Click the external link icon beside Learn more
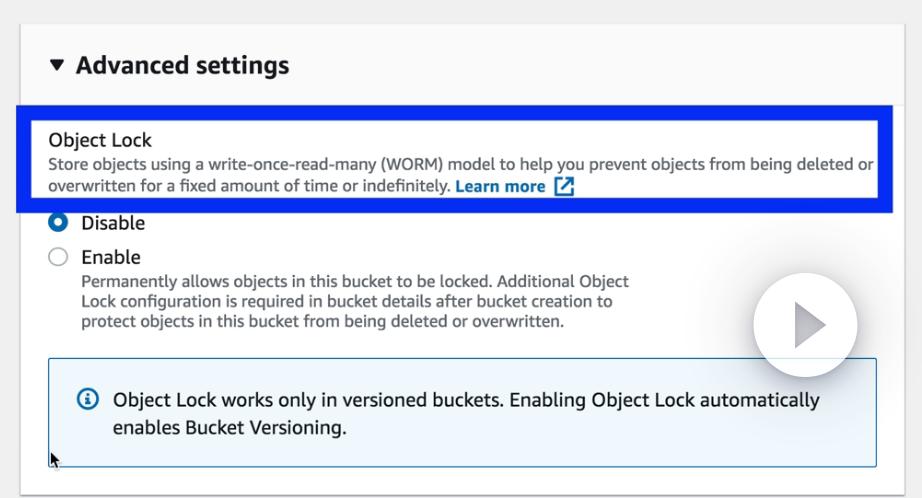Viewport: 922px width, 498px height. pyautogui.click(x=565, y=186)
